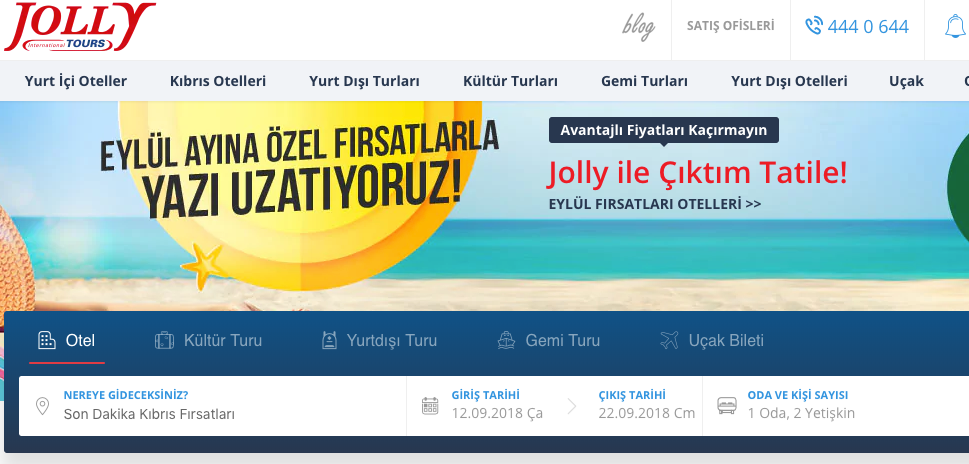Click the Jolly Tours logo

click(x=79, y=27)
